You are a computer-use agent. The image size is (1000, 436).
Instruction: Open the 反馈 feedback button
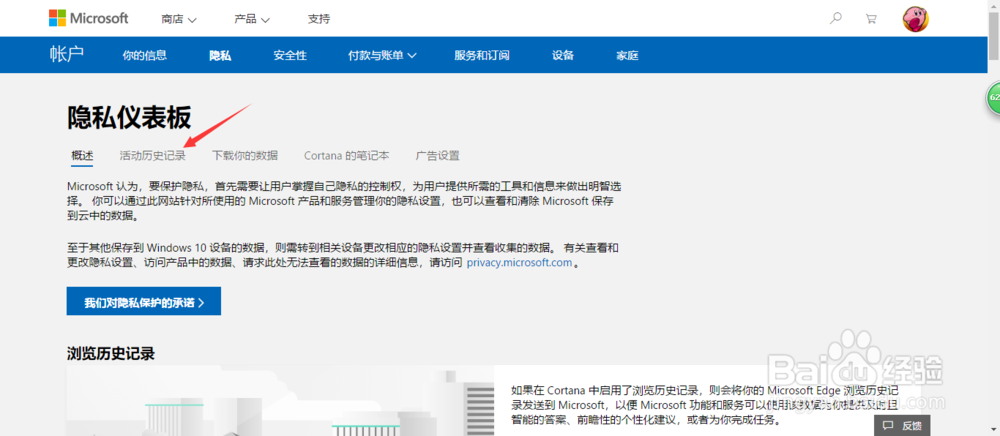(902, 425)
